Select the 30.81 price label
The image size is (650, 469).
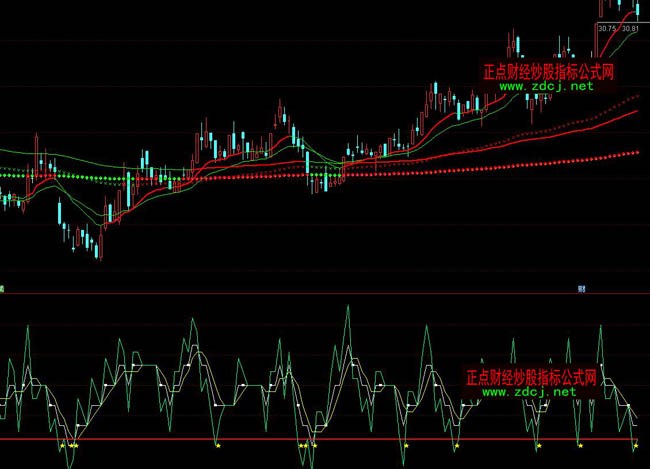[x=629, y=29]
